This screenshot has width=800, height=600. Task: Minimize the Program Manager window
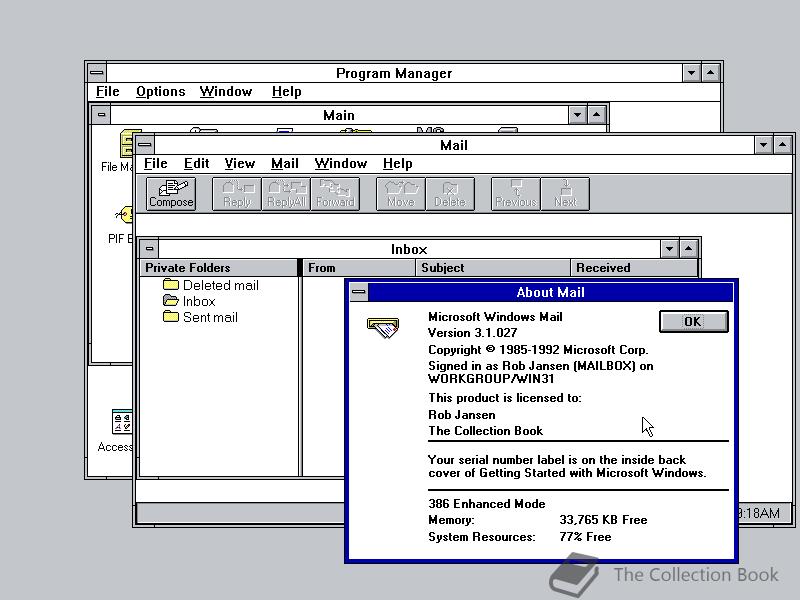[691, 73]
